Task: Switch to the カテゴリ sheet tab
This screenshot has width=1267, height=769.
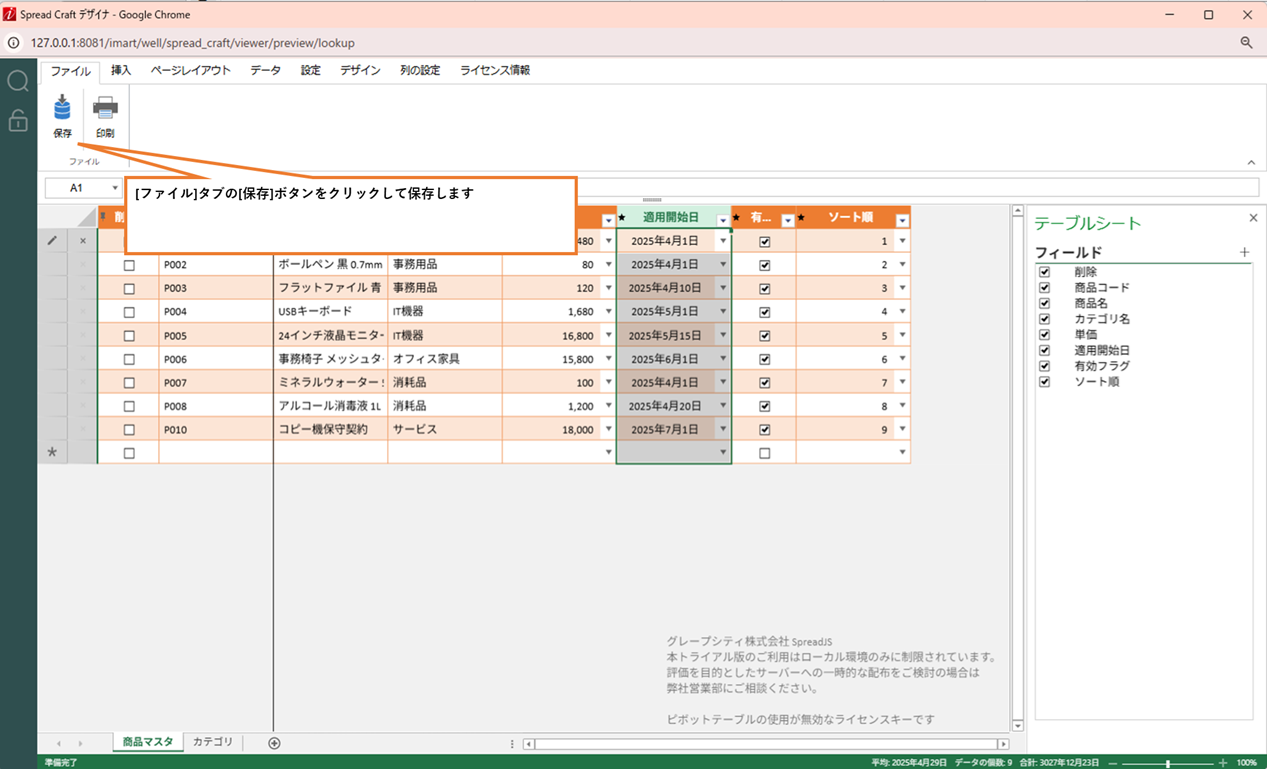Action: pyautogui.click(x=212, y=742)
